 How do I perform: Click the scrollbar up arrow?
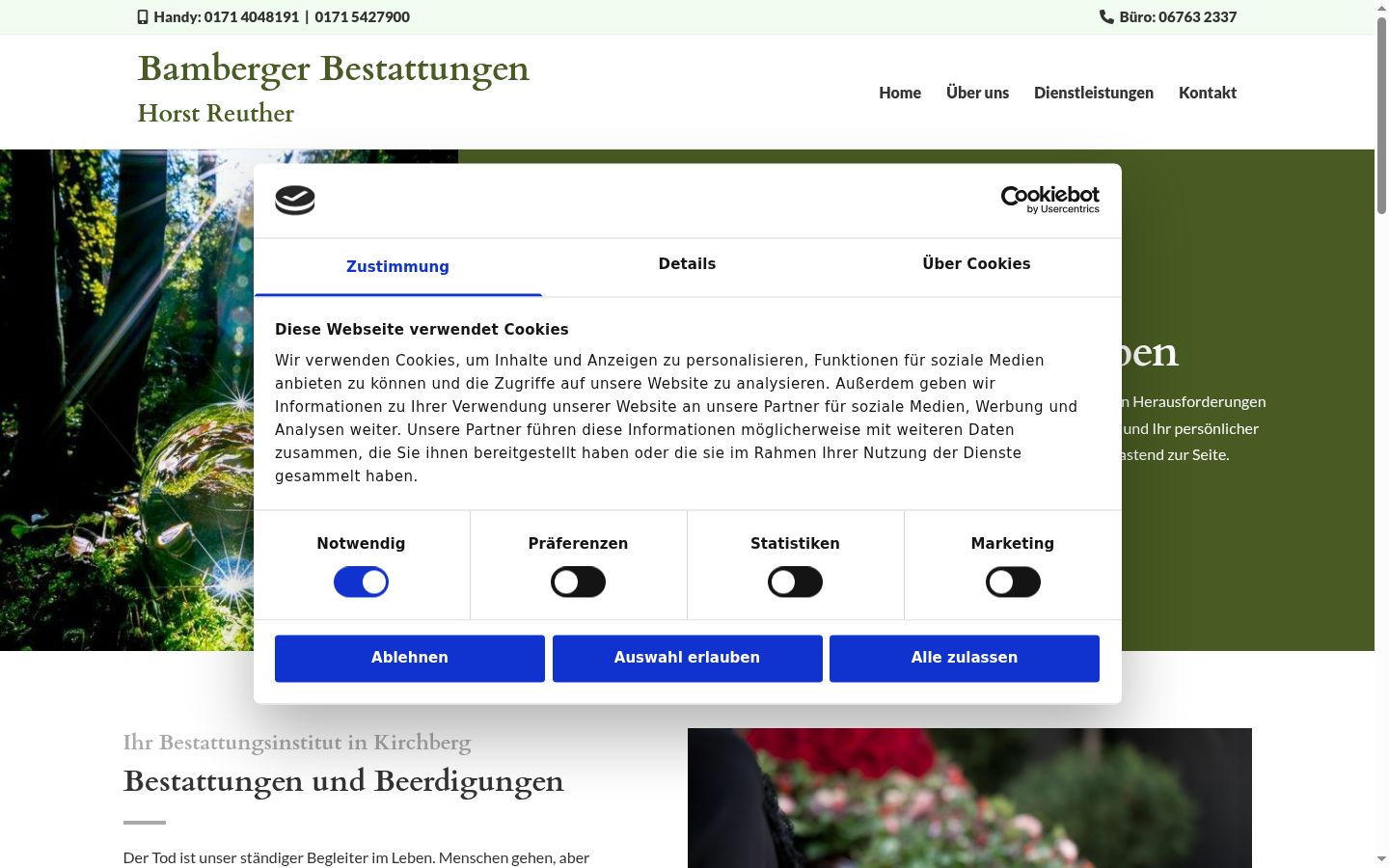coord(1381,8)
